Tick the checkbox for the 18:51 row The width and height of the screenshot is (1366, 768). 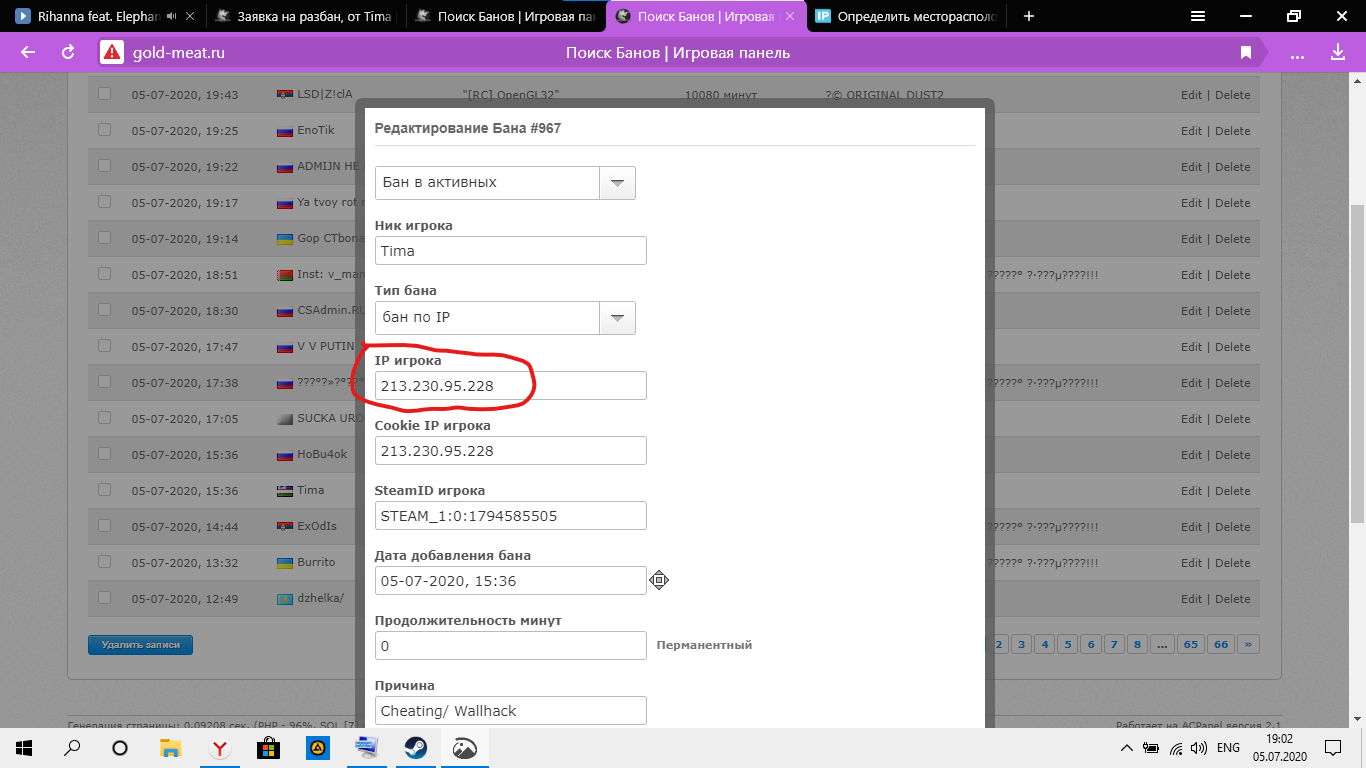pyautogui.click(x=104, y=274)
